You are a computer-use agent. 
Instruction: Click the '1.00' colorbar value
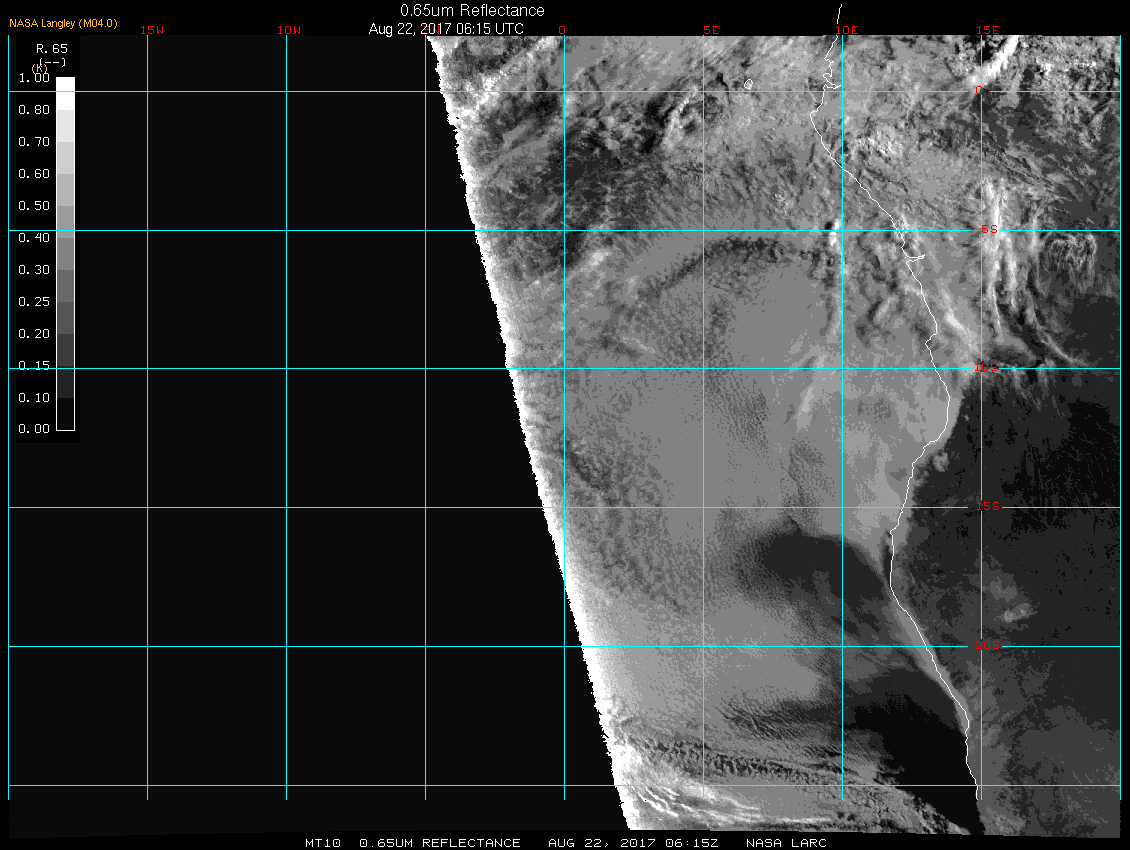[x=34, y=78]
